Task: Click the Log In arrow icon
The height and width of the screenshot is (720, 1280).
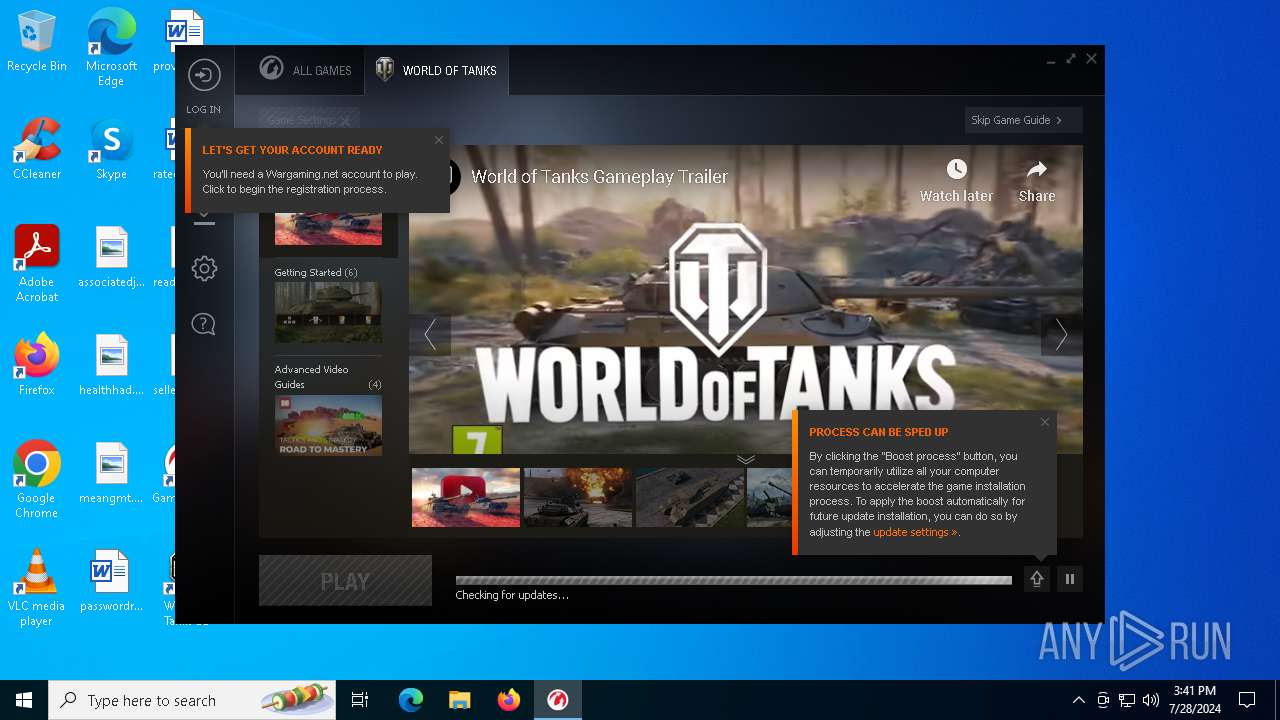Action: [204, 75]
